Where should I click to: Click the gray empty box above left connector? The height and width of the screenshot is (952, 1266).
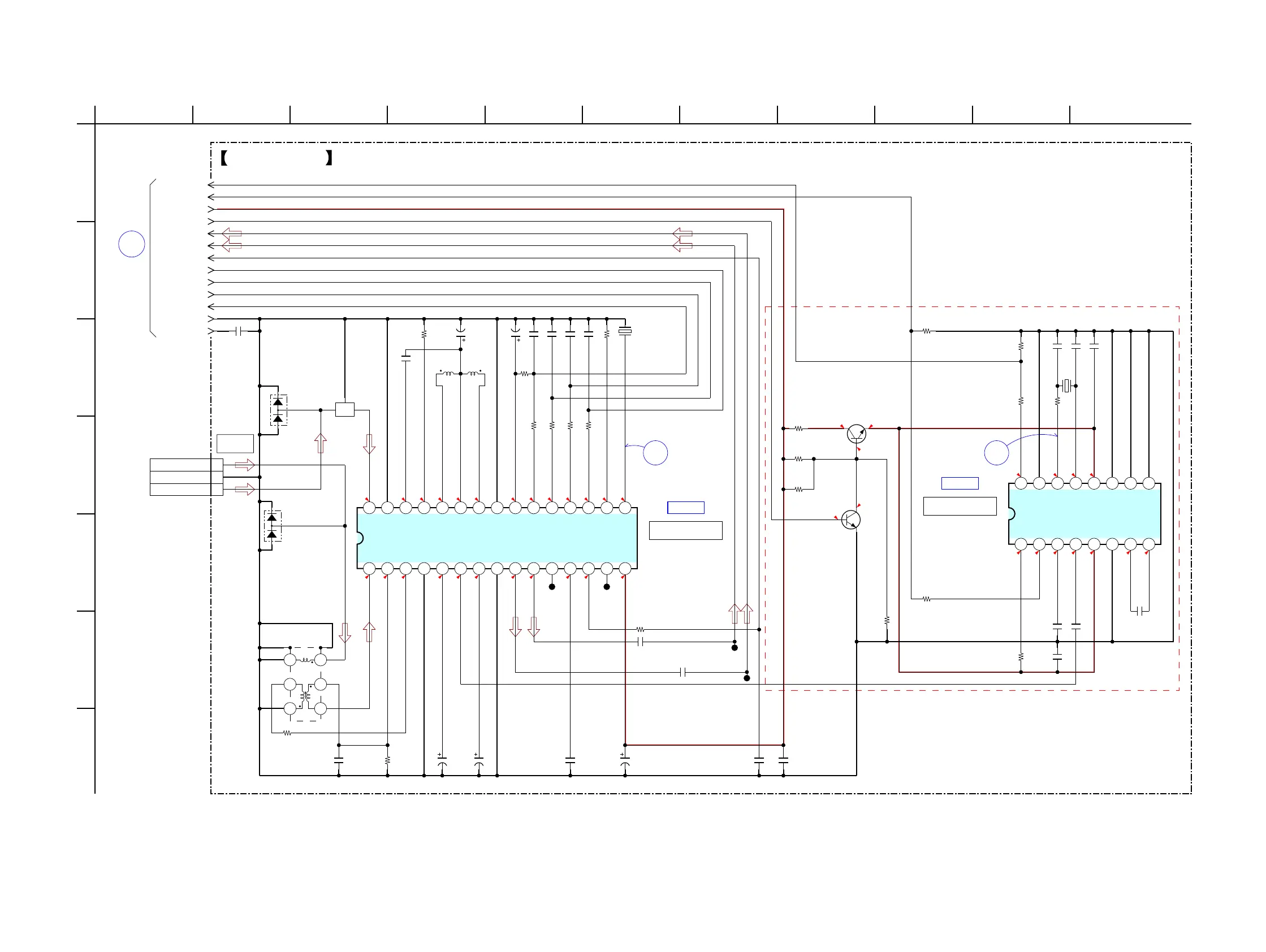point(235,443)
